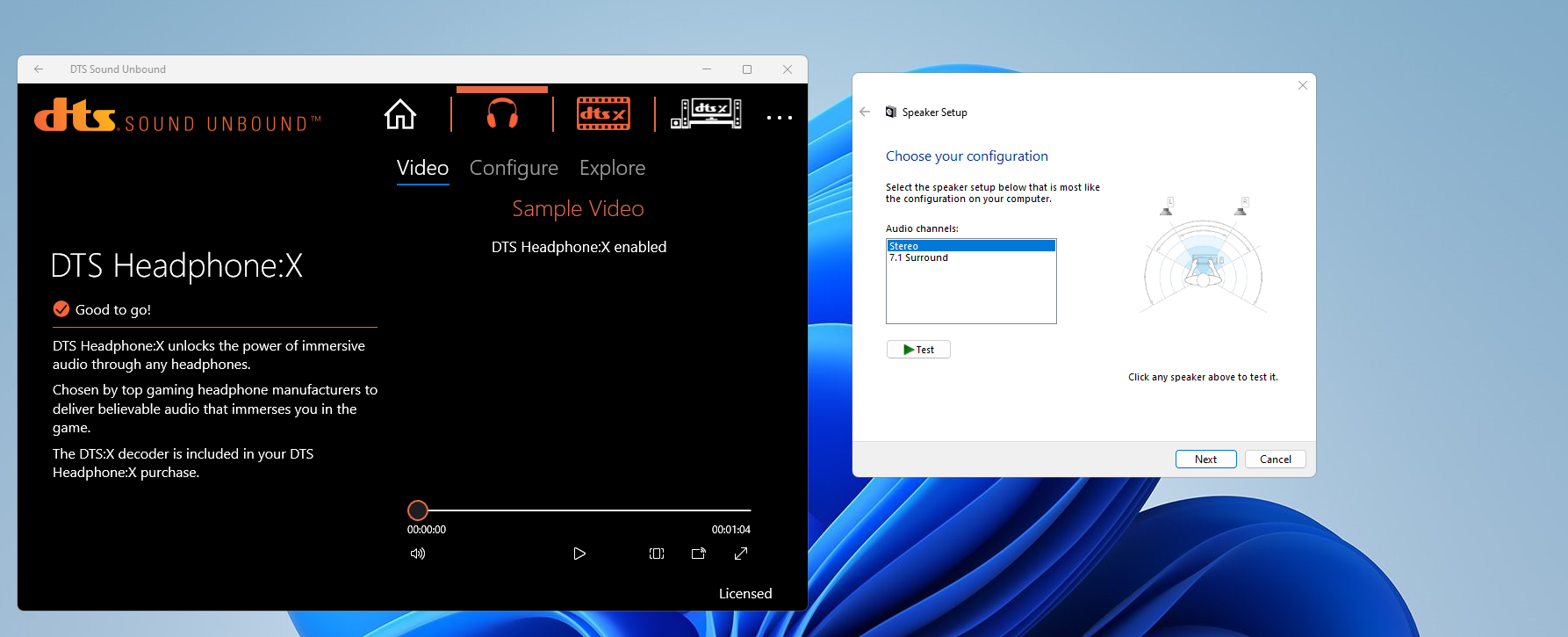Click the video seek slider thumb
The width and height of the screenshot is (1568, 637).
[418, 510]
